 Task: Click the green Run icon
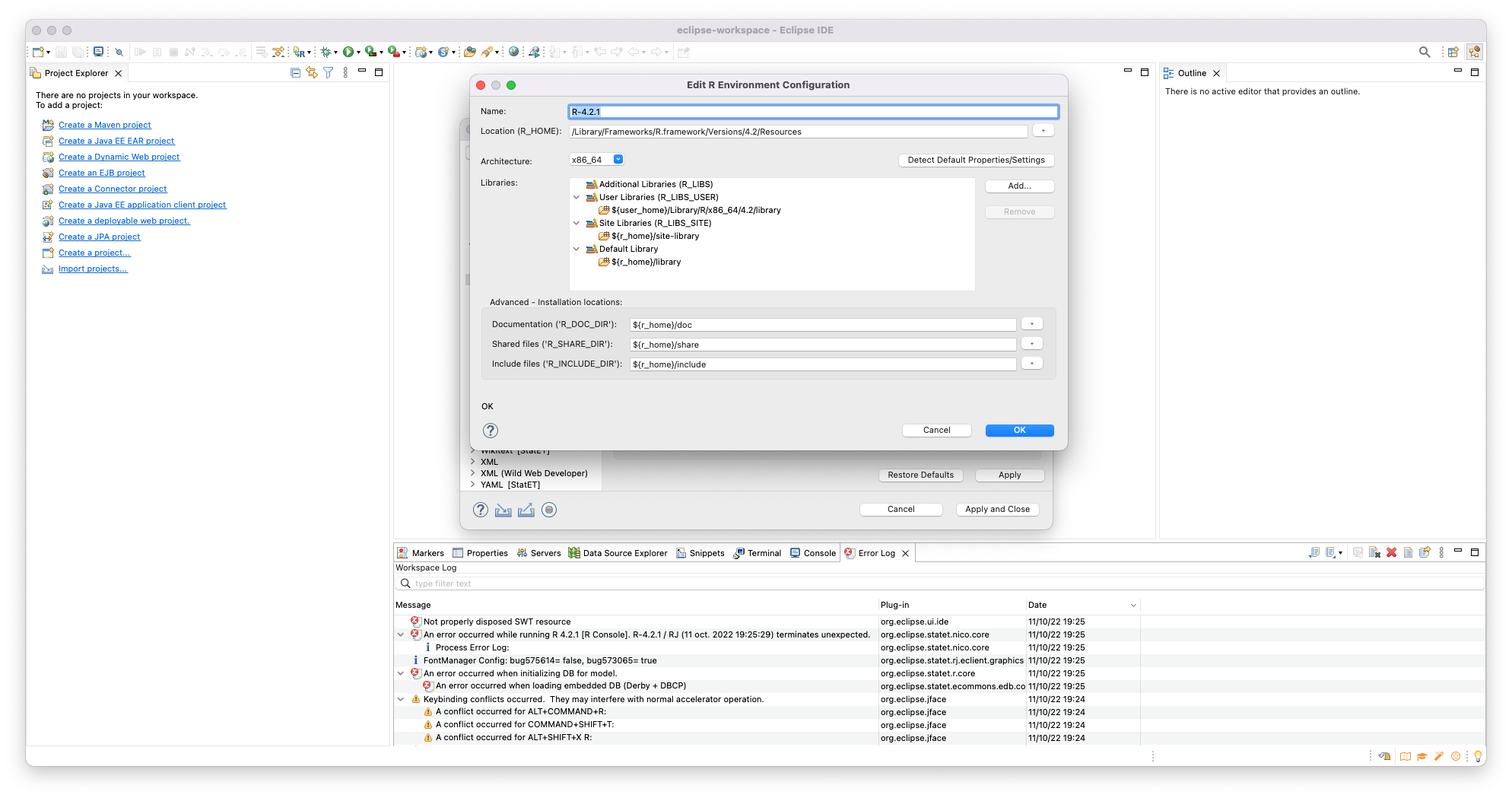tap(348, 52)
